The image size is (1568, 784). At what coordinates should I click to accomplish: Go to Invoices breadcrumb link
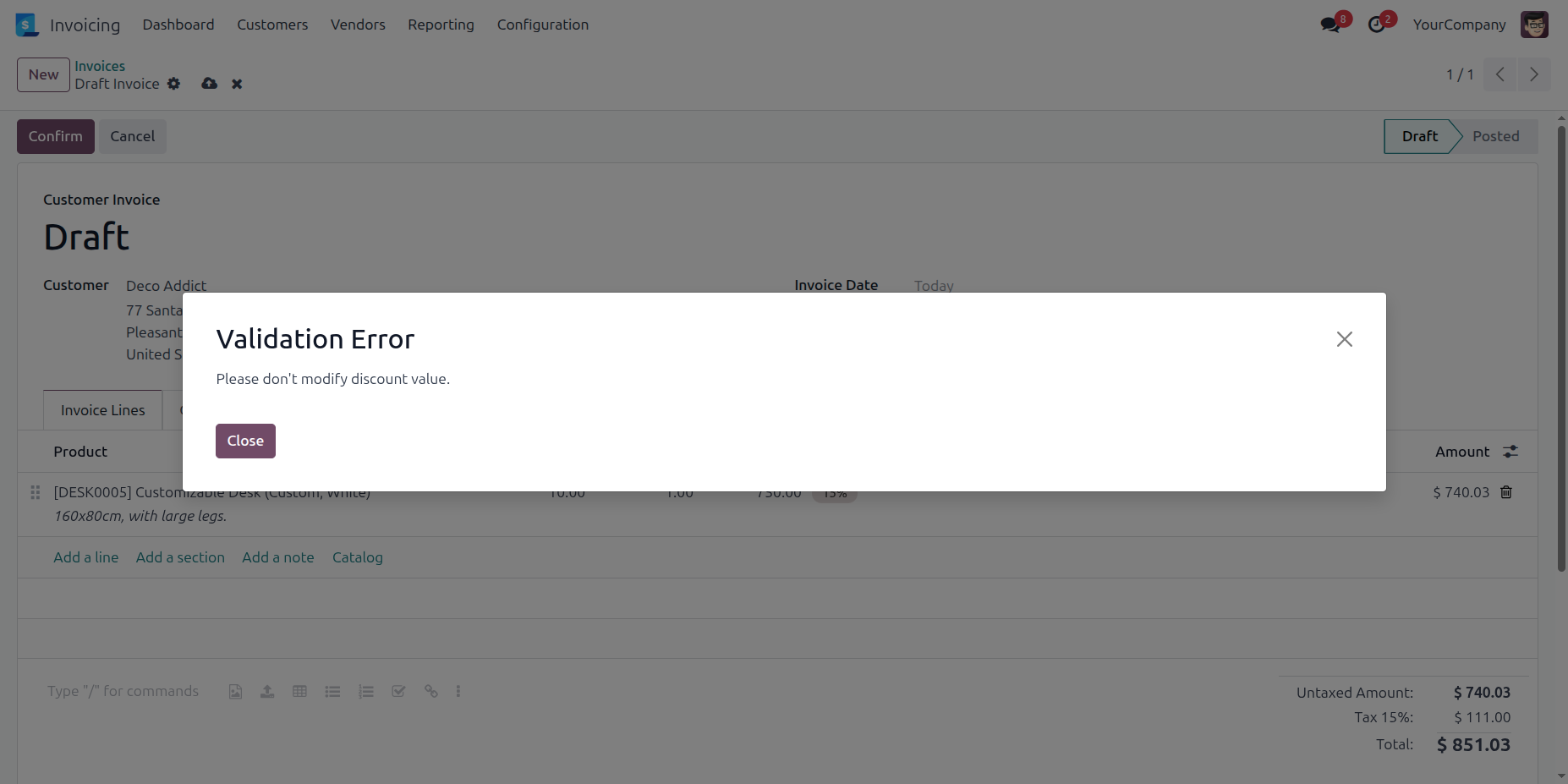pyautogui.click(x=100, y=66)
